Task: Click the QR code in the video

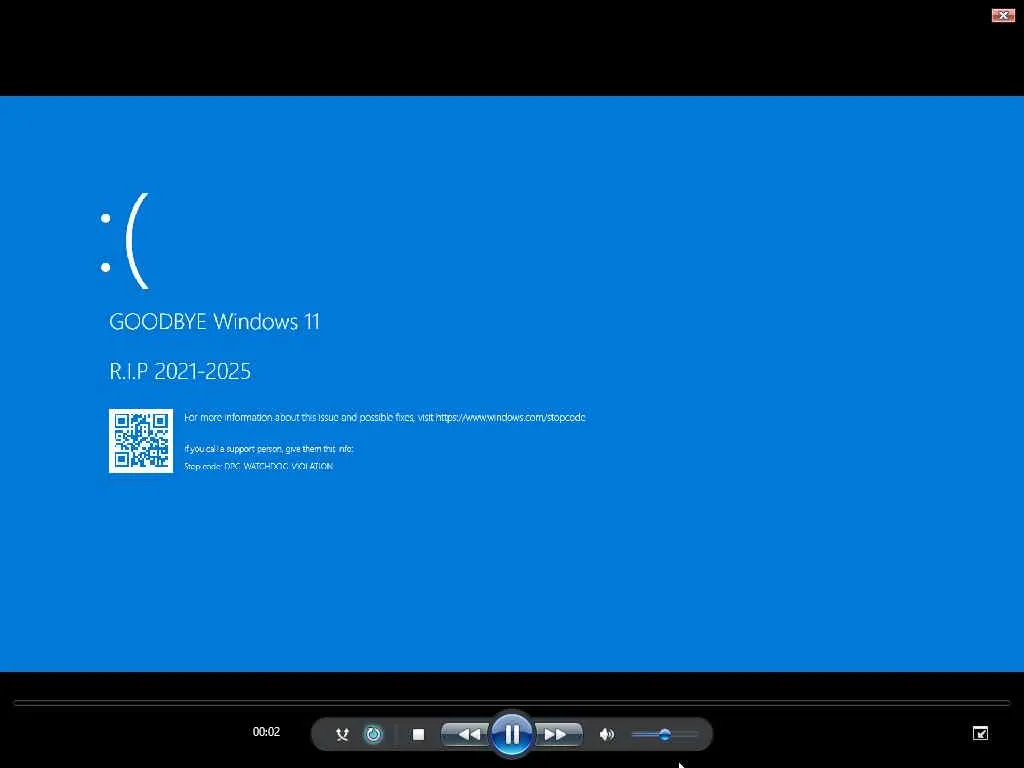Action: point(141,441)
